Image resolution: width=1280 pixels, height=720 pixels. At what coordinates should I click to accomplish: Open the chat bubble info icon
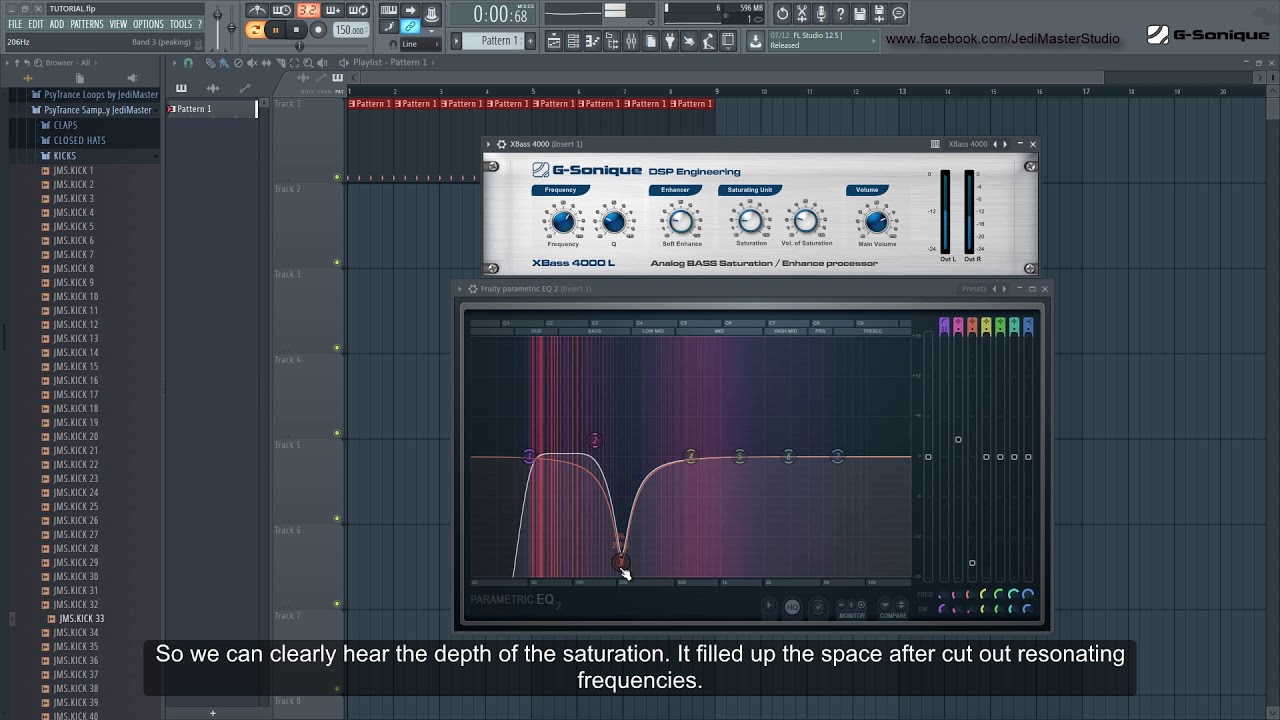point(899,13)
